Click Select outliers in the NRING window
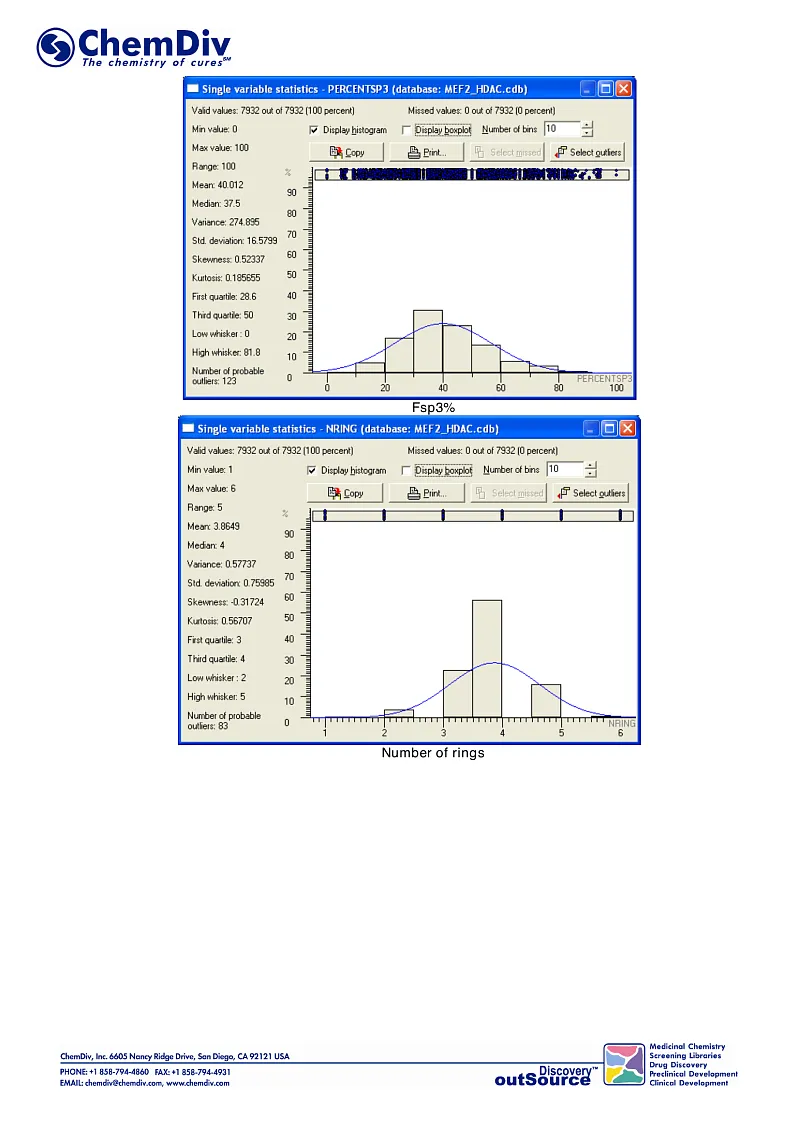The width and height of the screenshot is (800, 1131). [591, 493]
